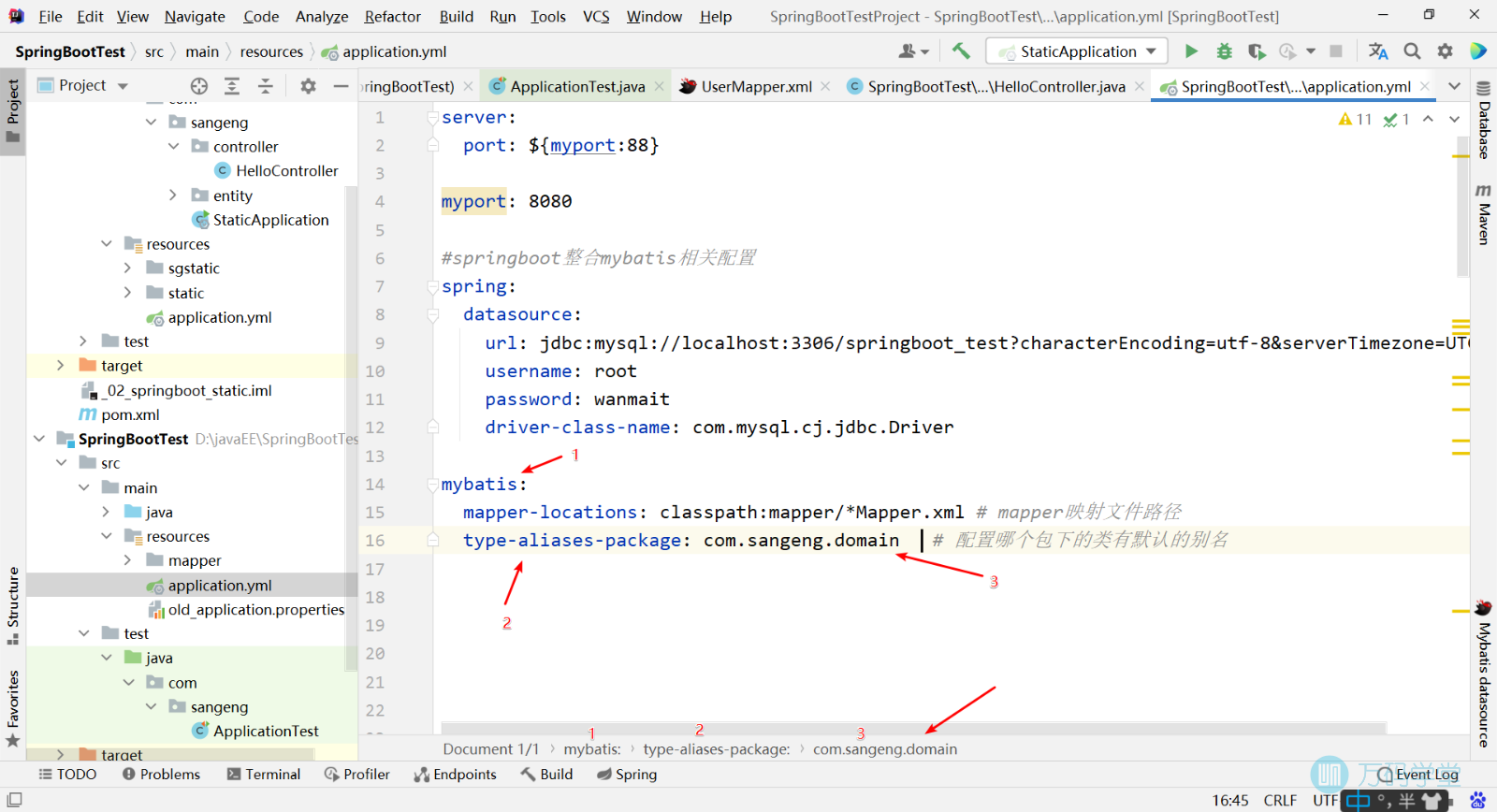
Task: Open the Event Log
Action: point(1417,774)
